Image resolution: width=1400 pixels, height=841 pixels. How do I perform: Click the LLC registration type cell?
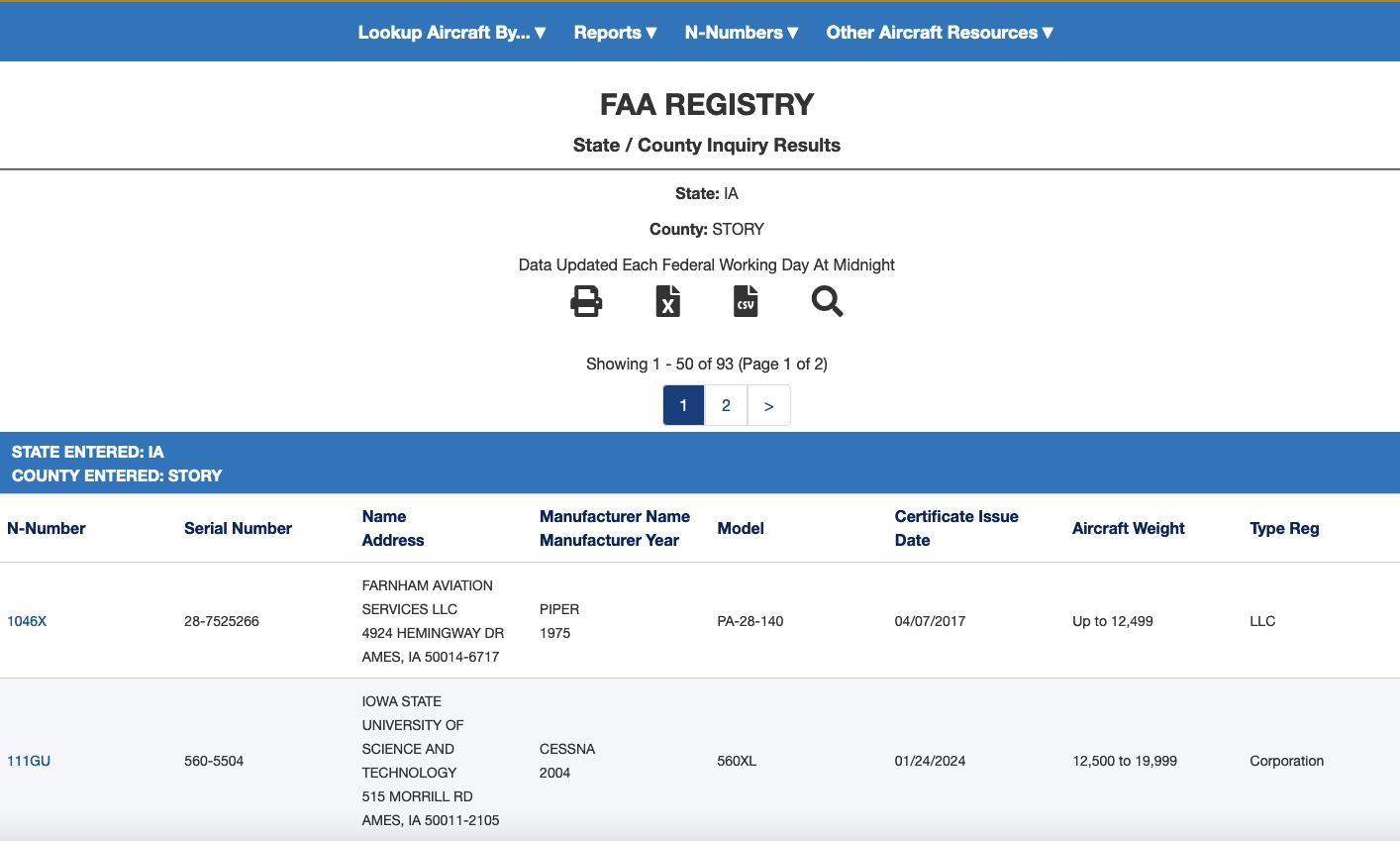coord(1262,621)
